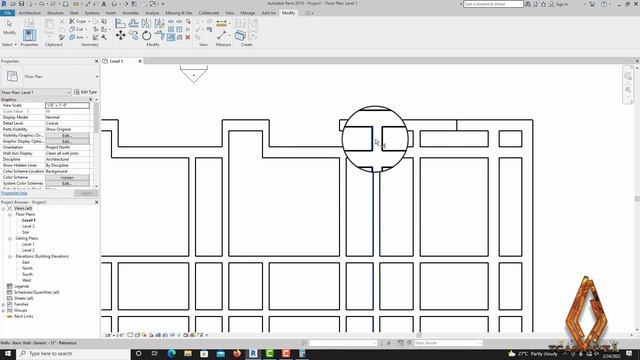Open the Collaborate ribbon tab

coord(209,13)
